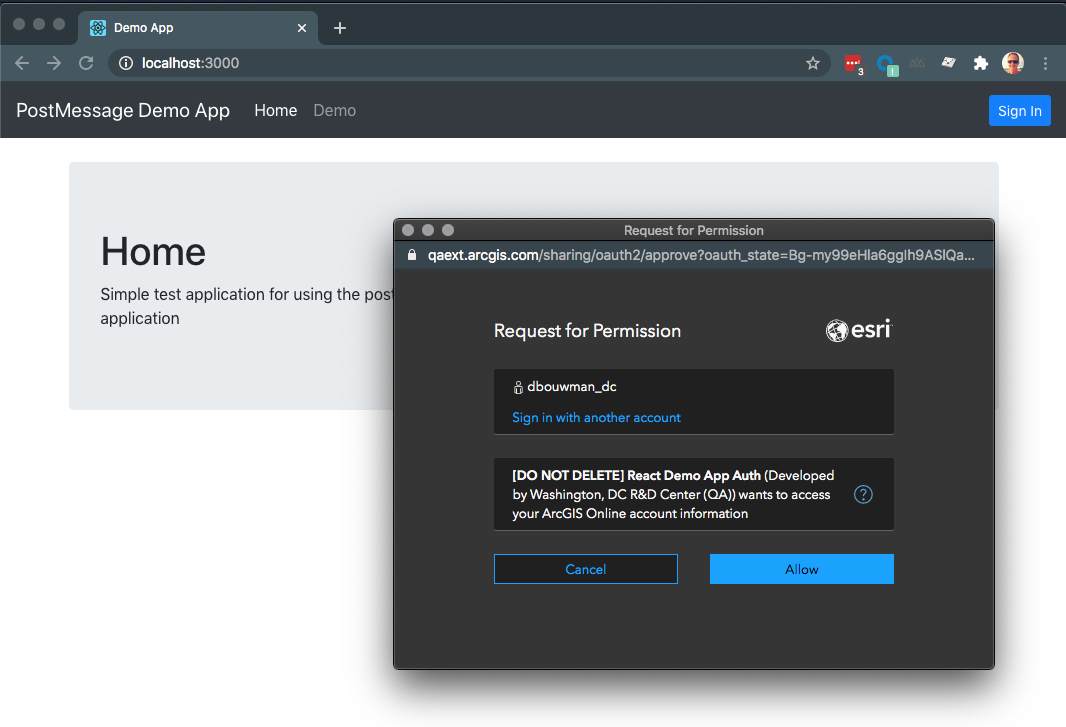1066x727 pixels.
Task: Open the help question mark icon
Action: 863,494
